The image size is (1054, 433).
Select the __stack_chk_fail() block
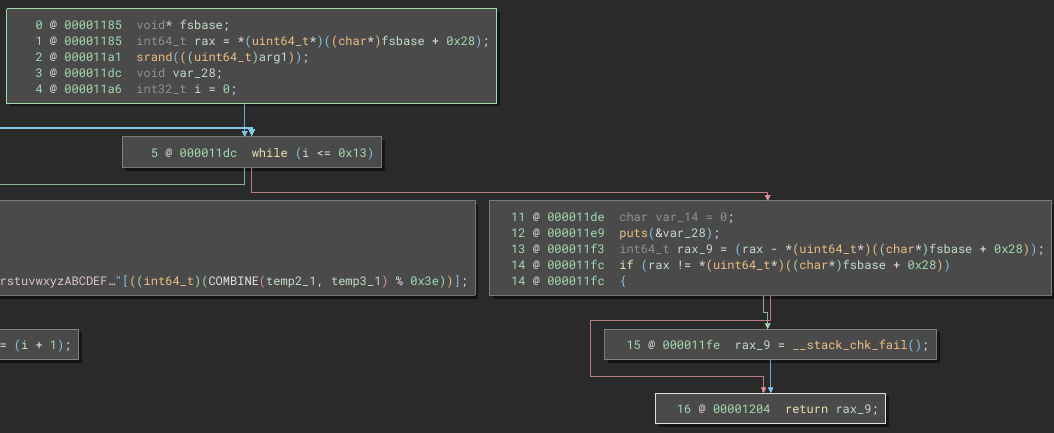point(770,345)
